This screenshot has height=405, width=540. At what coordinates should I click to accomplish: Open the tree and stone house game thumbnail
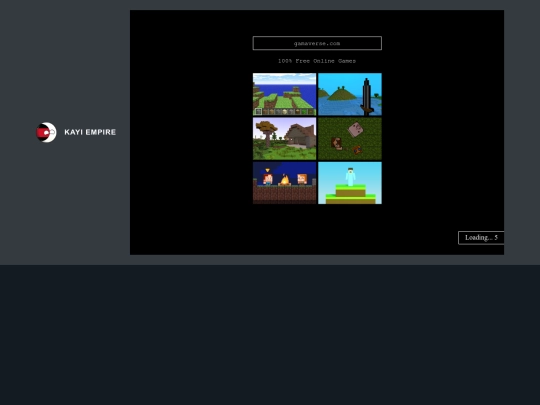coord(284,138)
